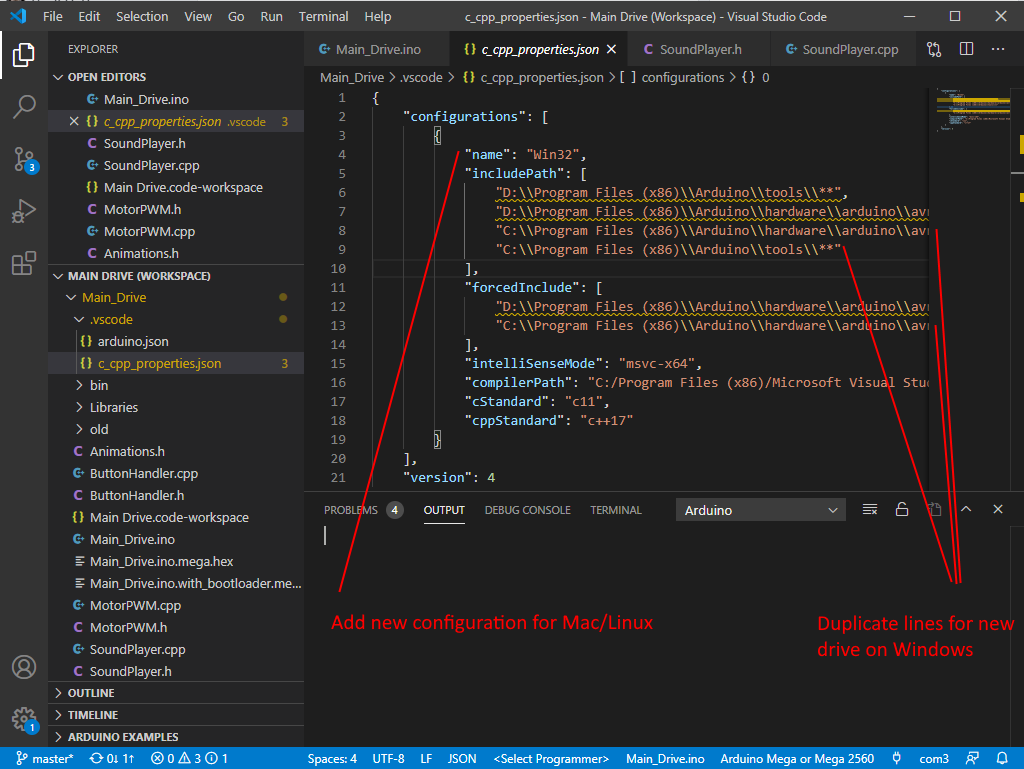Click .vscode in the breadcrumb path
This screenshot has height=769, width=1024.
(x=421, y=78)
